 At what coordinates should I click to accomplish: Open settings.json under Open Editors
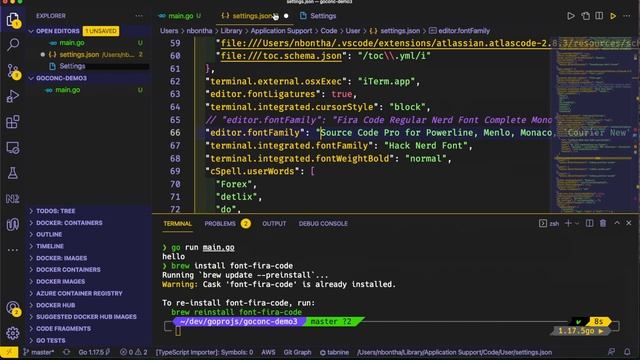(79, 54)
